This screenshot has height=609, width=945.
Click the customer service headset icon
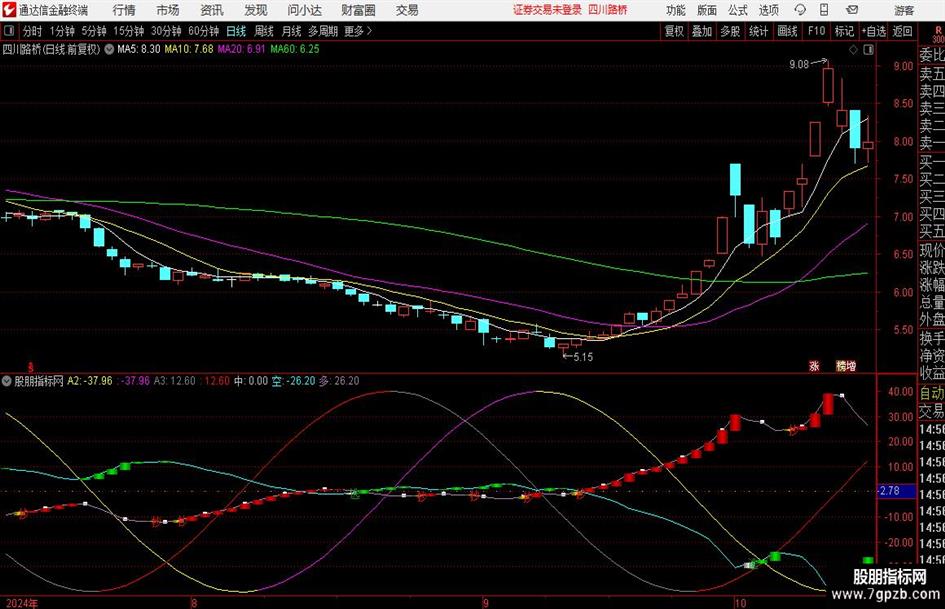(x=800, y=10)
